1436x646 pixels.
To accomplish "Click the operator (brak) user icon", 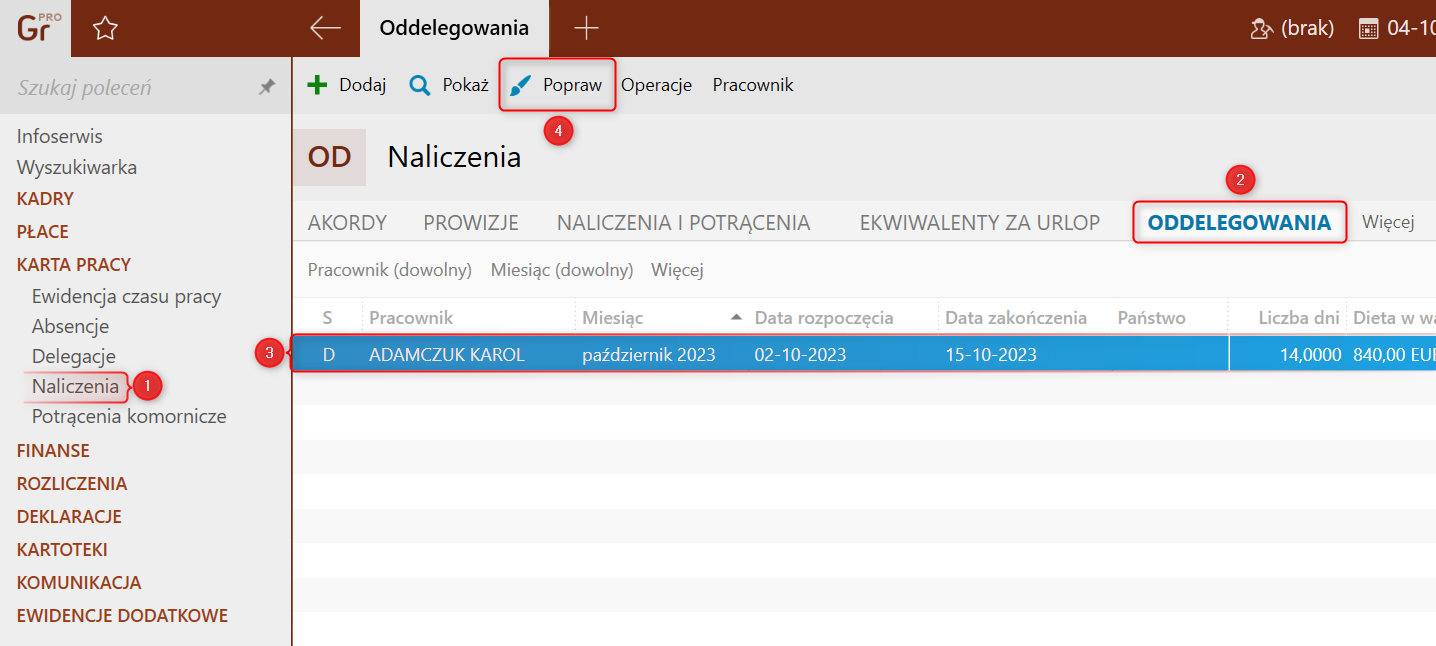I will click(1261, 29).
